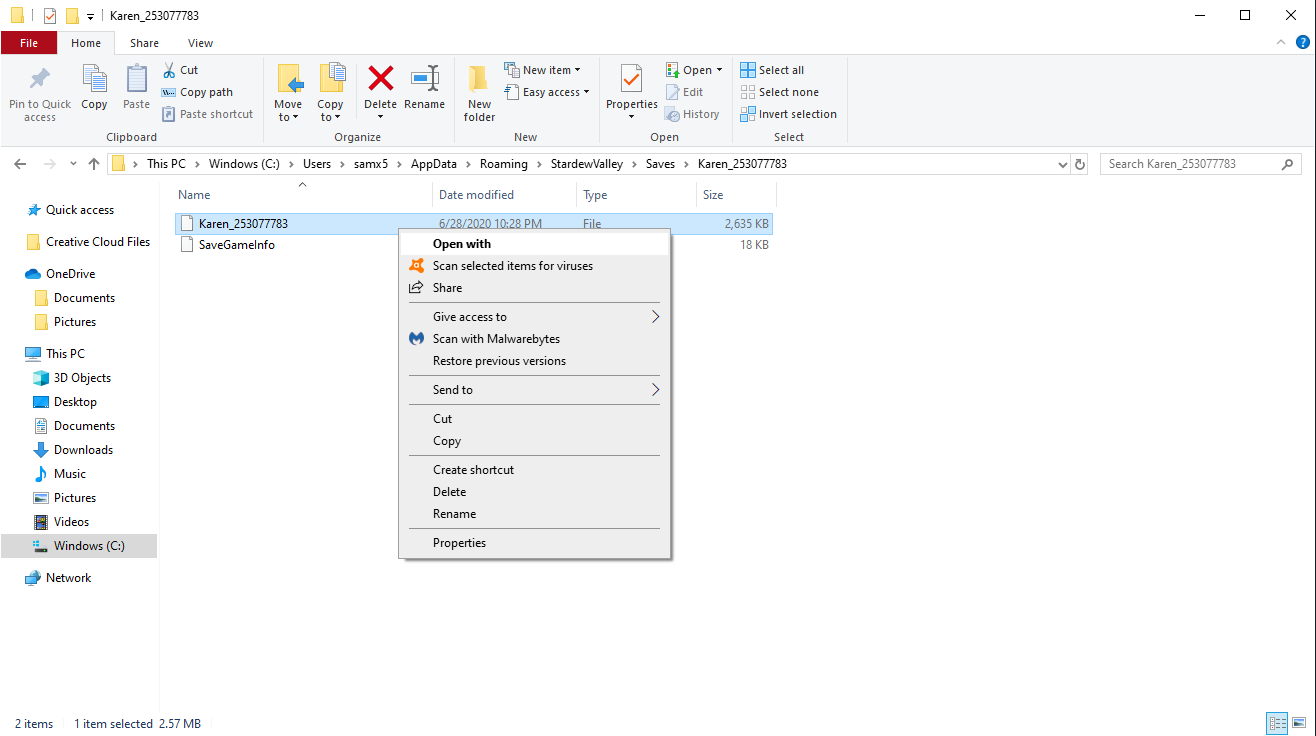The image size is (1316, 736).
Task: Switch to the Details view icon
Action: [x=1277, y=724]
